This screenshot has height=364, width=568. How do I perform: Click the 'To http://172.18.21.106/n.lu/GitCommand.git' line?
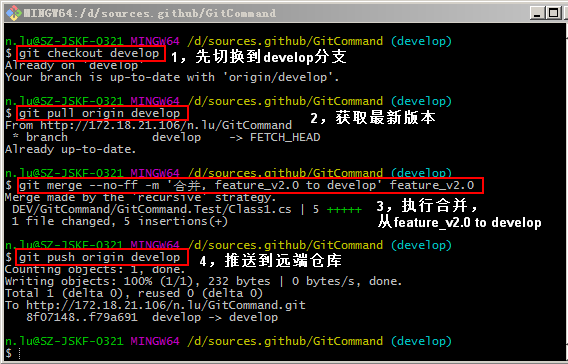coord(155,305)
